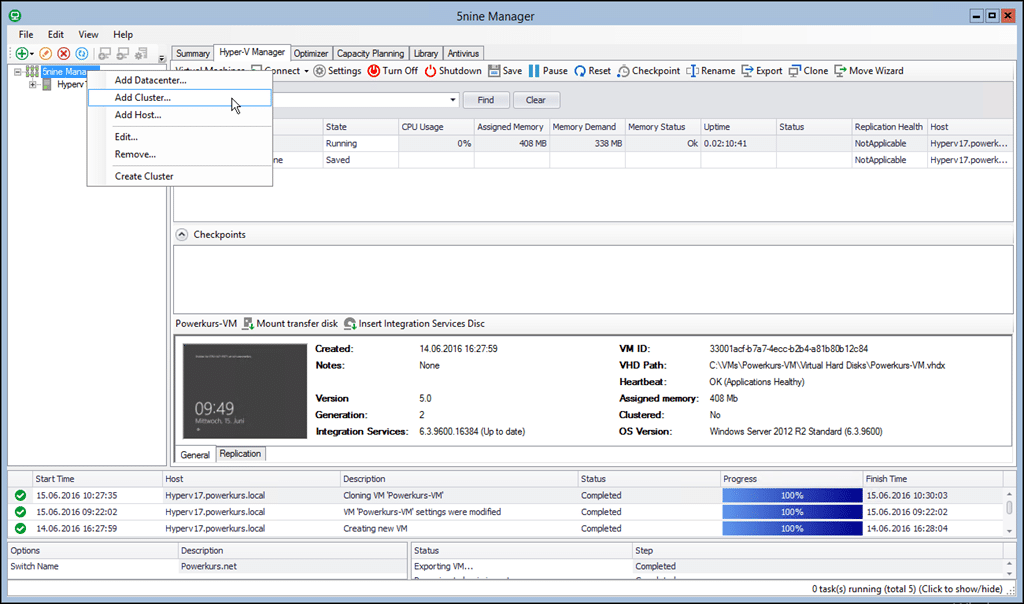Screen dimensions: 1024x604
Task: Click the Shutdown power icon
Action: (x=430, y=71)
